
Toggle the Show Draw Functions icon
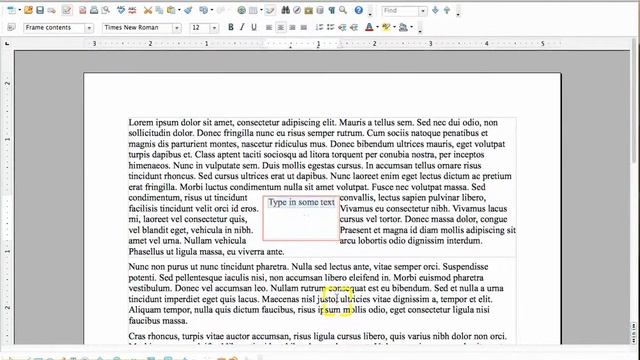click(x=270, y=10)
